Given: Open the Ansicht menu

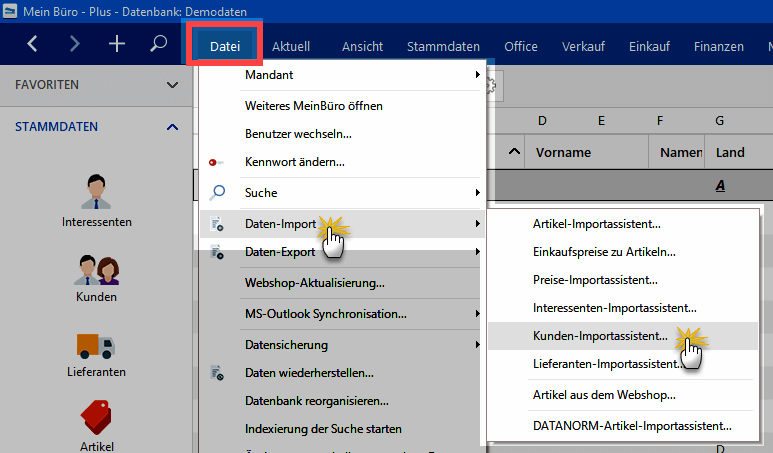Looking at the screenshot, I should [362, 46].
